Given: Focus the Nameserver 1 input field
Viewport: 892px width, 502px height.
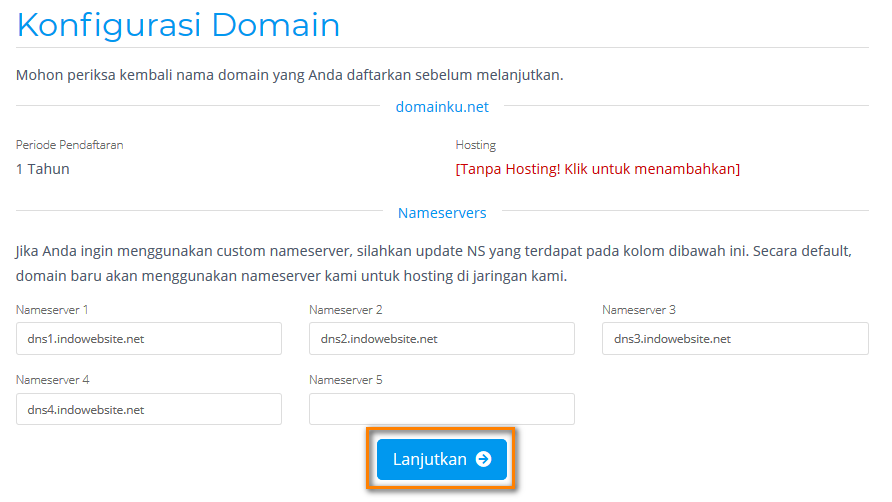Looking at the screenshot, I should point(148,339).
